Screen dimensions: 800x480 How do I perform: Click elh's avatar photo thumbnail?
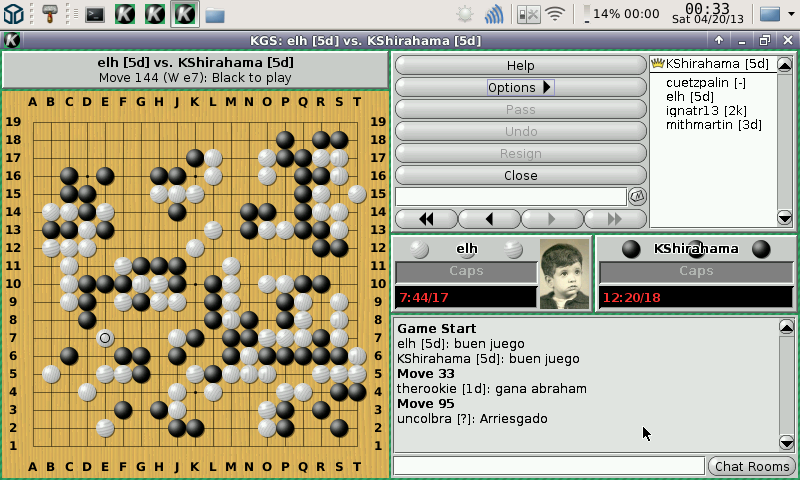tap(564, 274)
